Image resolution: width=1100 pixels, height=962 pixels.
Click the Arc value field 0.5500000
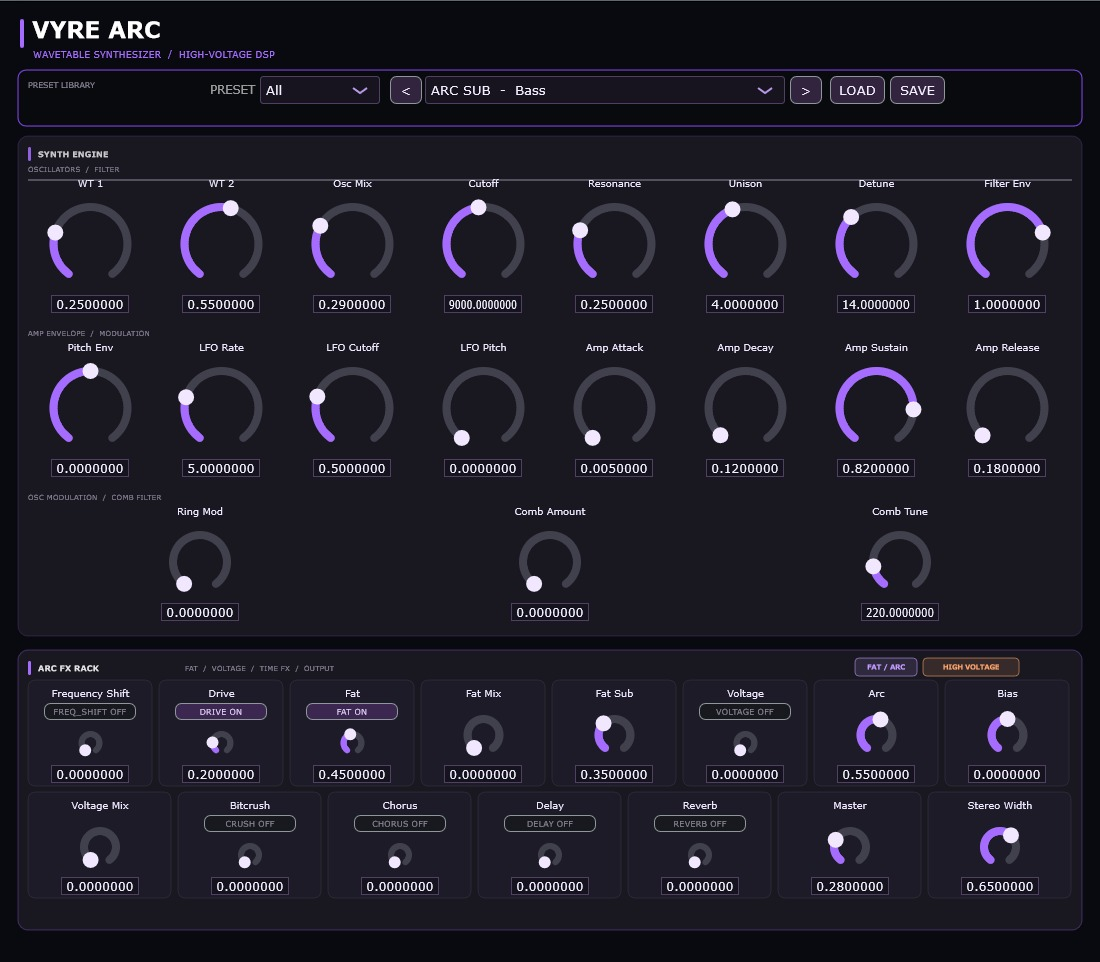pyautogui.click(x=876, y=775)
